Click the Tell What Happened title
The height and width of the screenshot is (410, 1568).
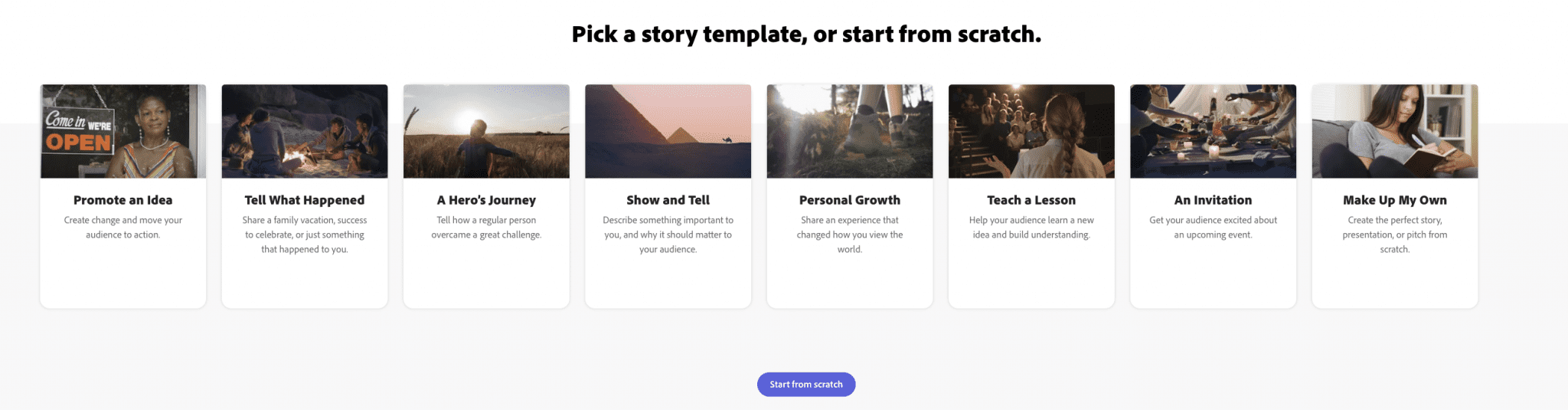305,200
